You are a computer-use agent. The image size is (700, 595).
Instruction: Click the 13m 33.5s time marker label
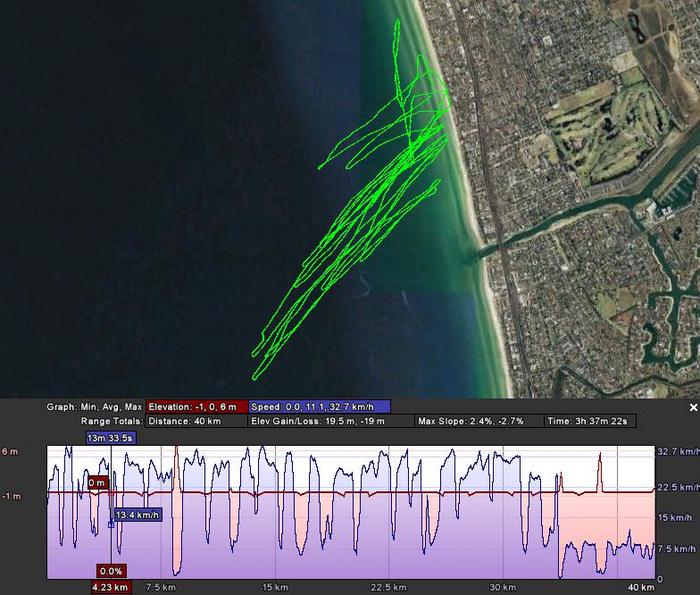click(x=111, y=438)
